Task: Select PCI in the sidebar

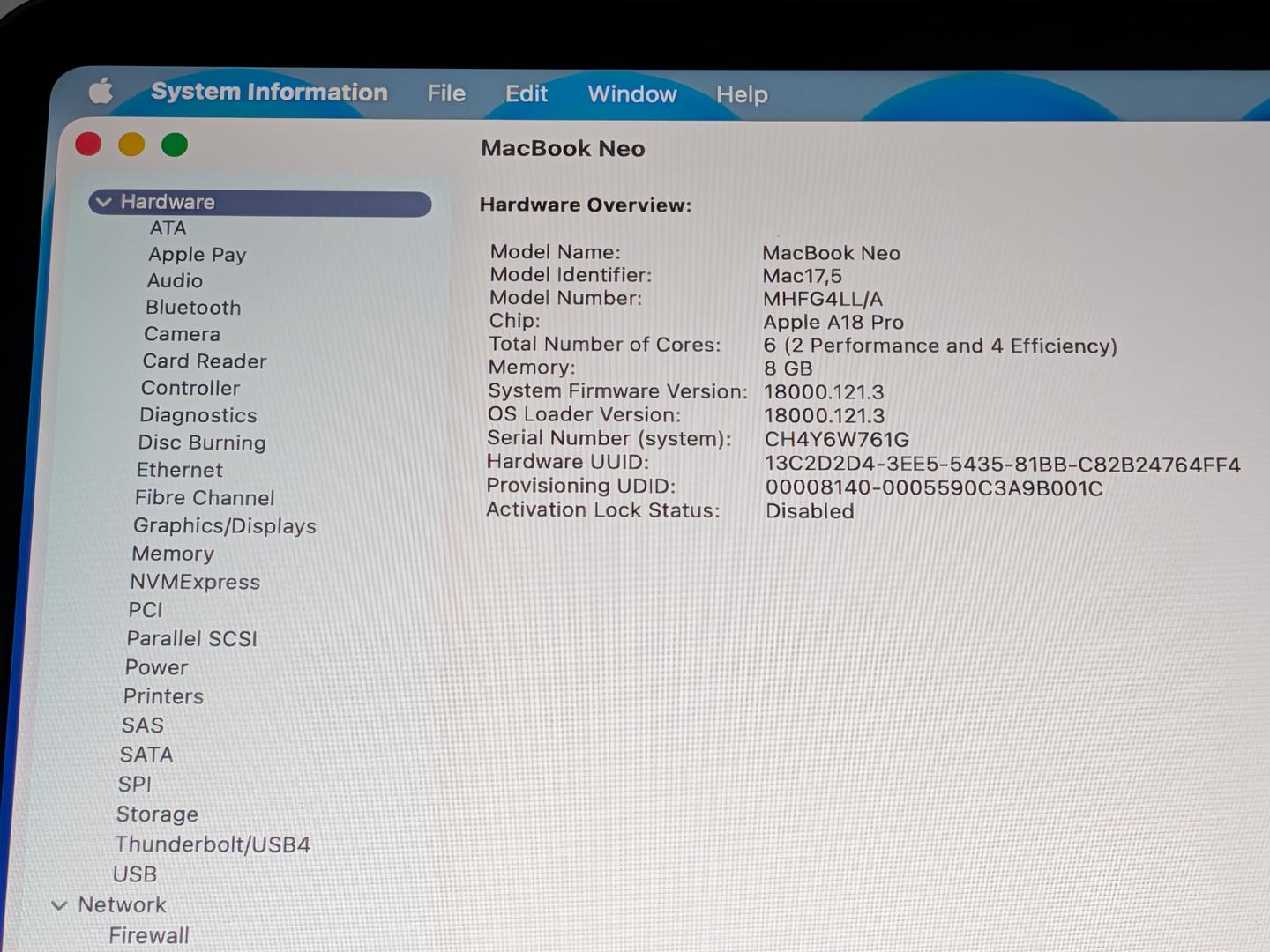Action: 146,610
